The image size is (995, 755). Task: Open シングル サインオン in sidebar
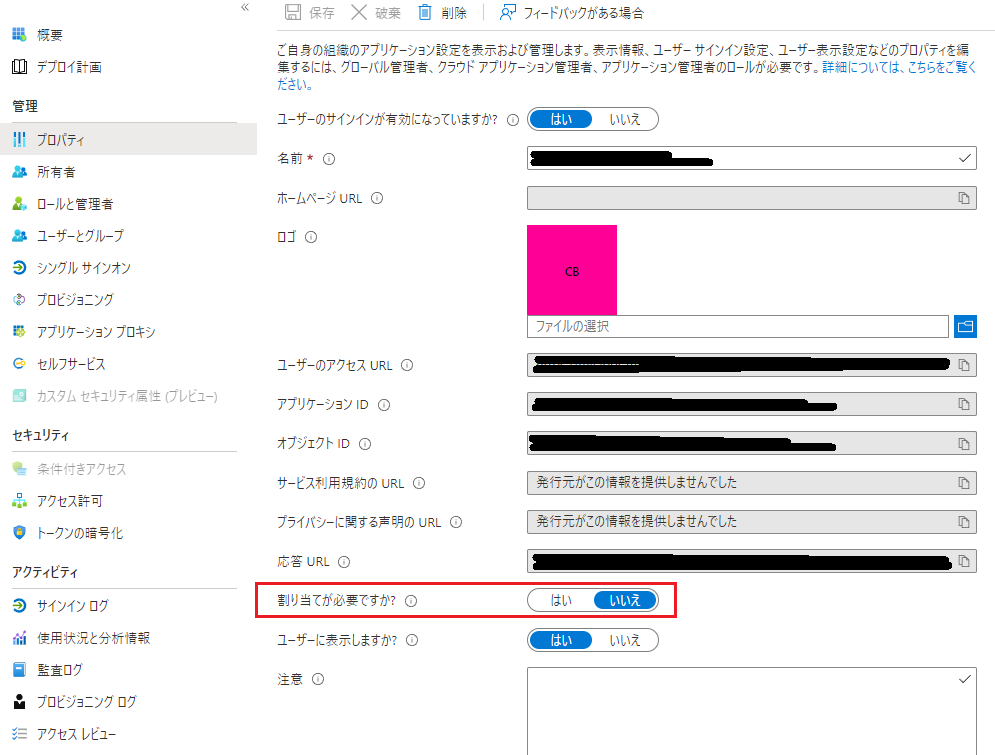(83, 268)
